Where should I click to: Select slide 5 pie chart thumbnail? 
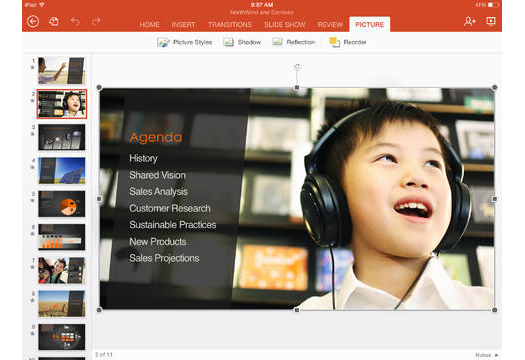[62, 204]
